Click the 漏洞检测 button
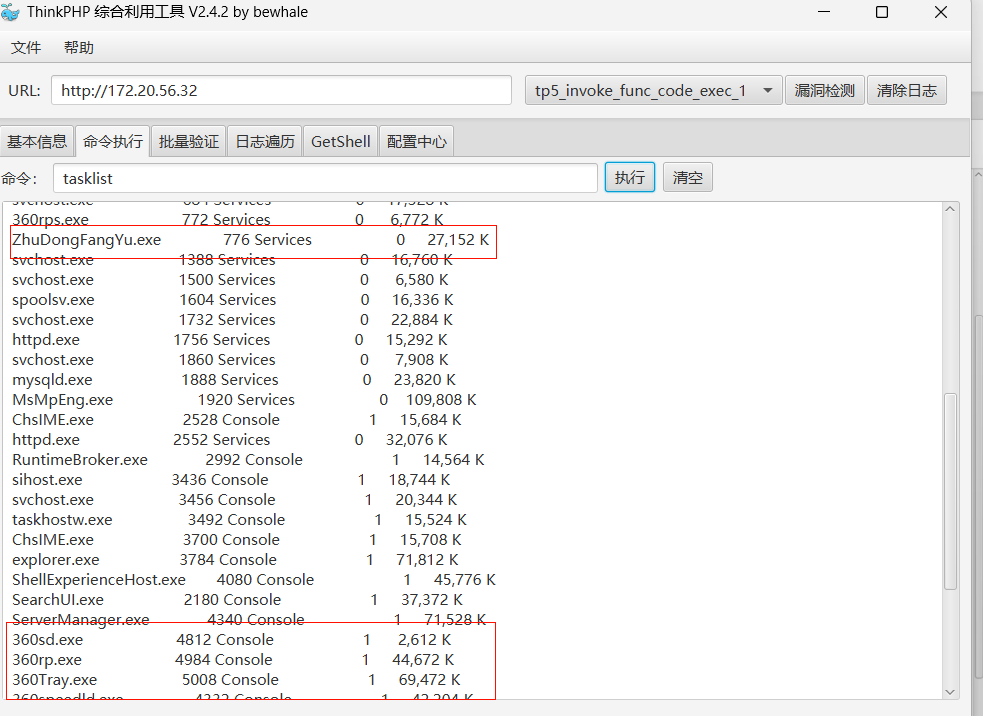The width and height of the screenshot is (983, 716). coord(824,90)
